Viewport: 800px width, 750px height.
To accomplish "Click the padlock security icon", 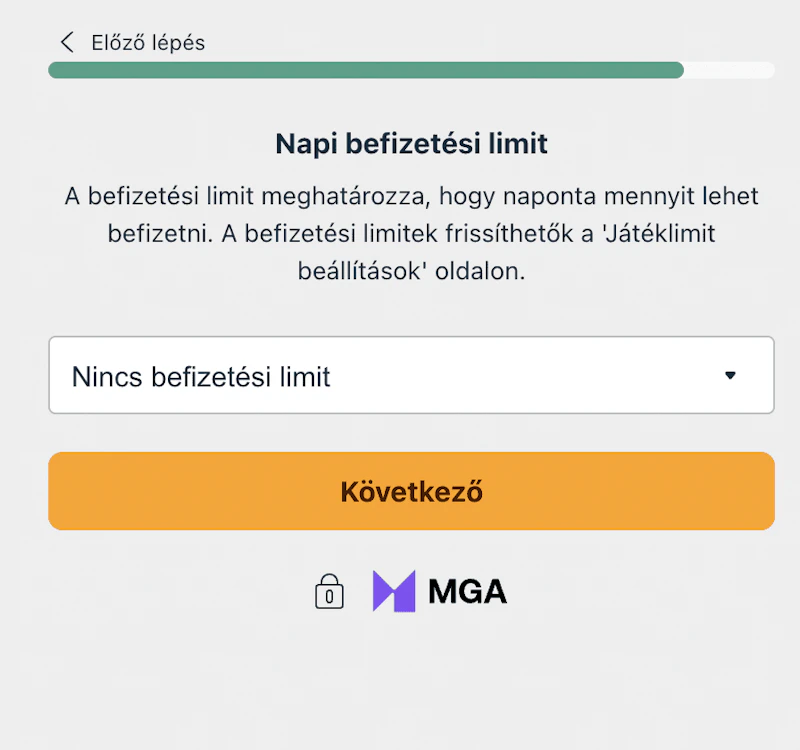I will click(x=329, y=591).
